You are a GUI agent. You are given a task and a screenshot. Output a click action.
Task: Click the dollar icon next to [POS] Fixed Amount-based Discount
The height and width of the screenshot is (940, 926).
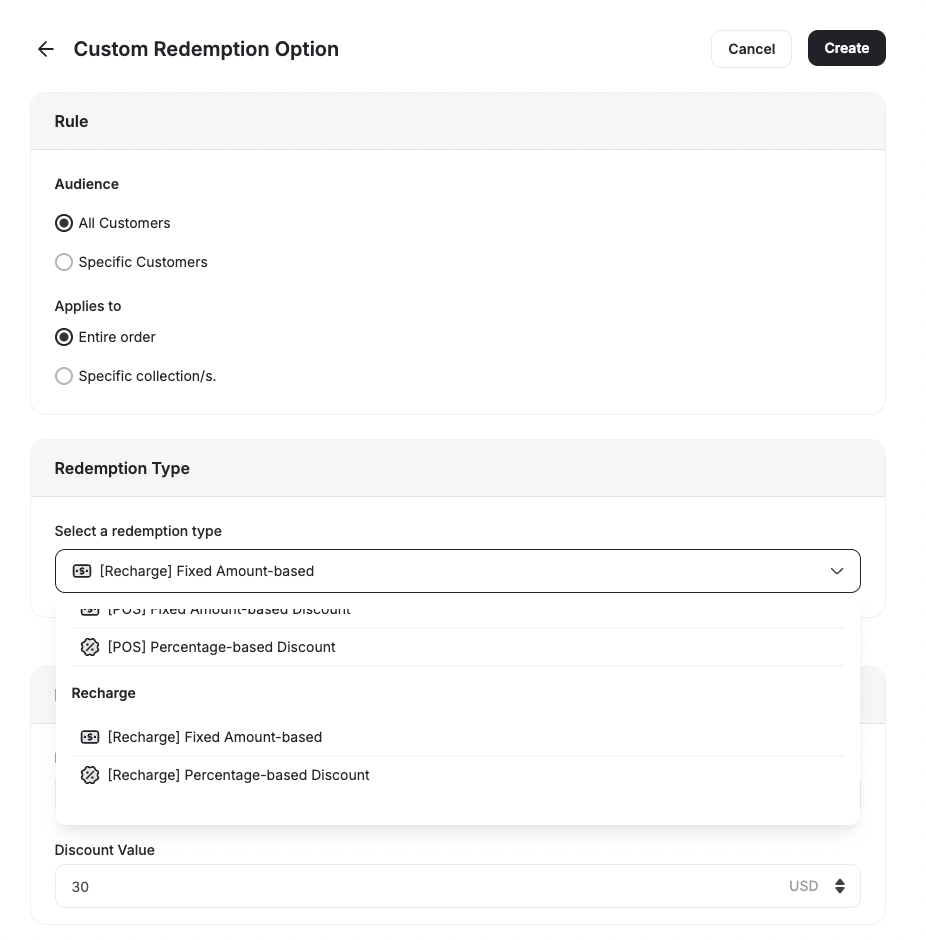pos(89,609)
